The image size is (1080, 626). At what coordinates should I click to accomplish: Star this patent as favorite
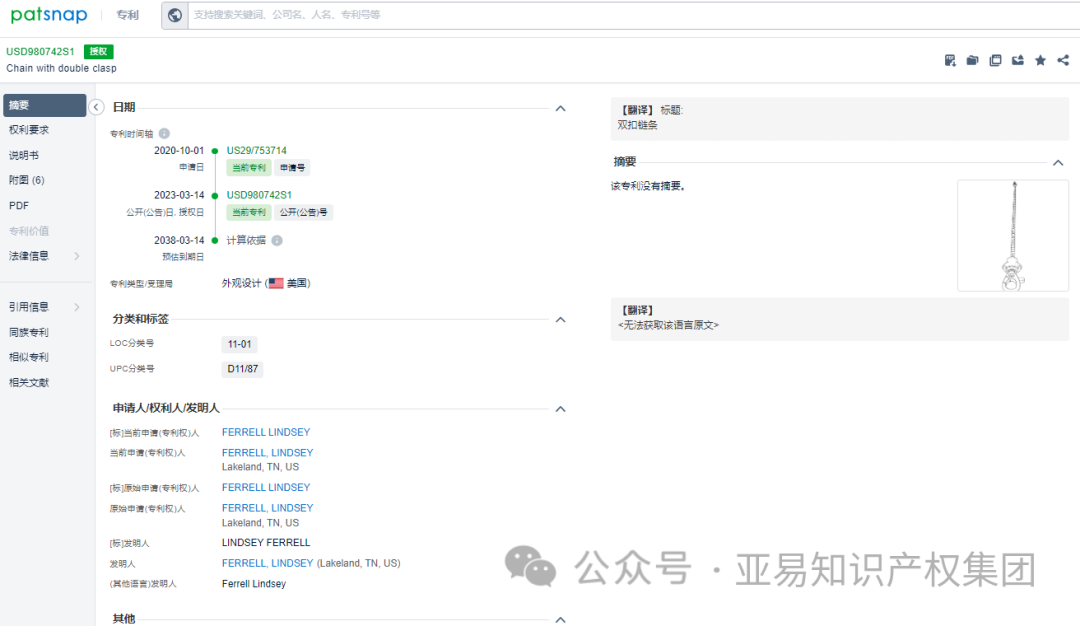pos(1040,60)
